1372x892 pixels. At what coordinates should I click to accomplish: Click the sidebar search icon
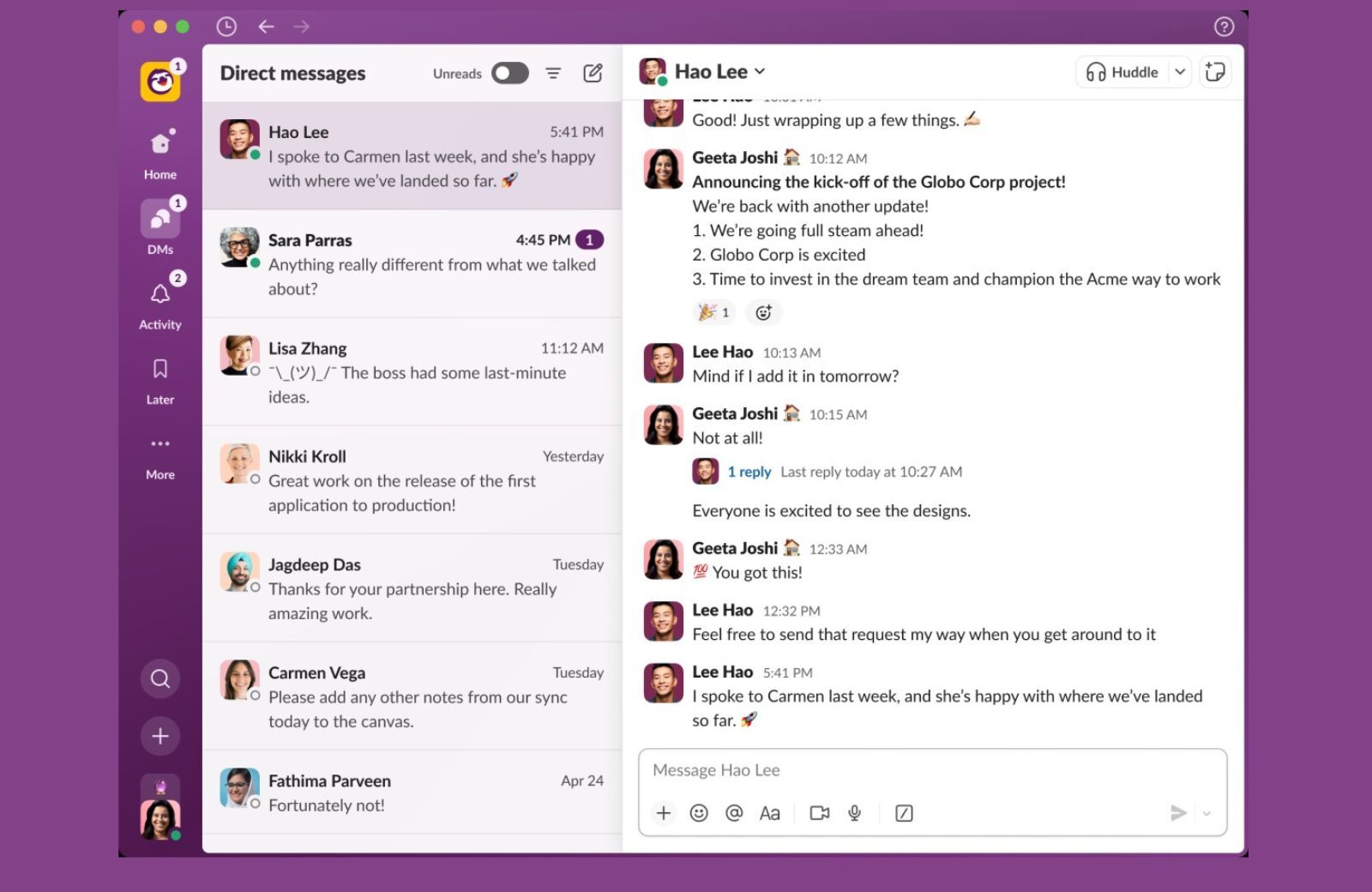(x=160, y=678)
